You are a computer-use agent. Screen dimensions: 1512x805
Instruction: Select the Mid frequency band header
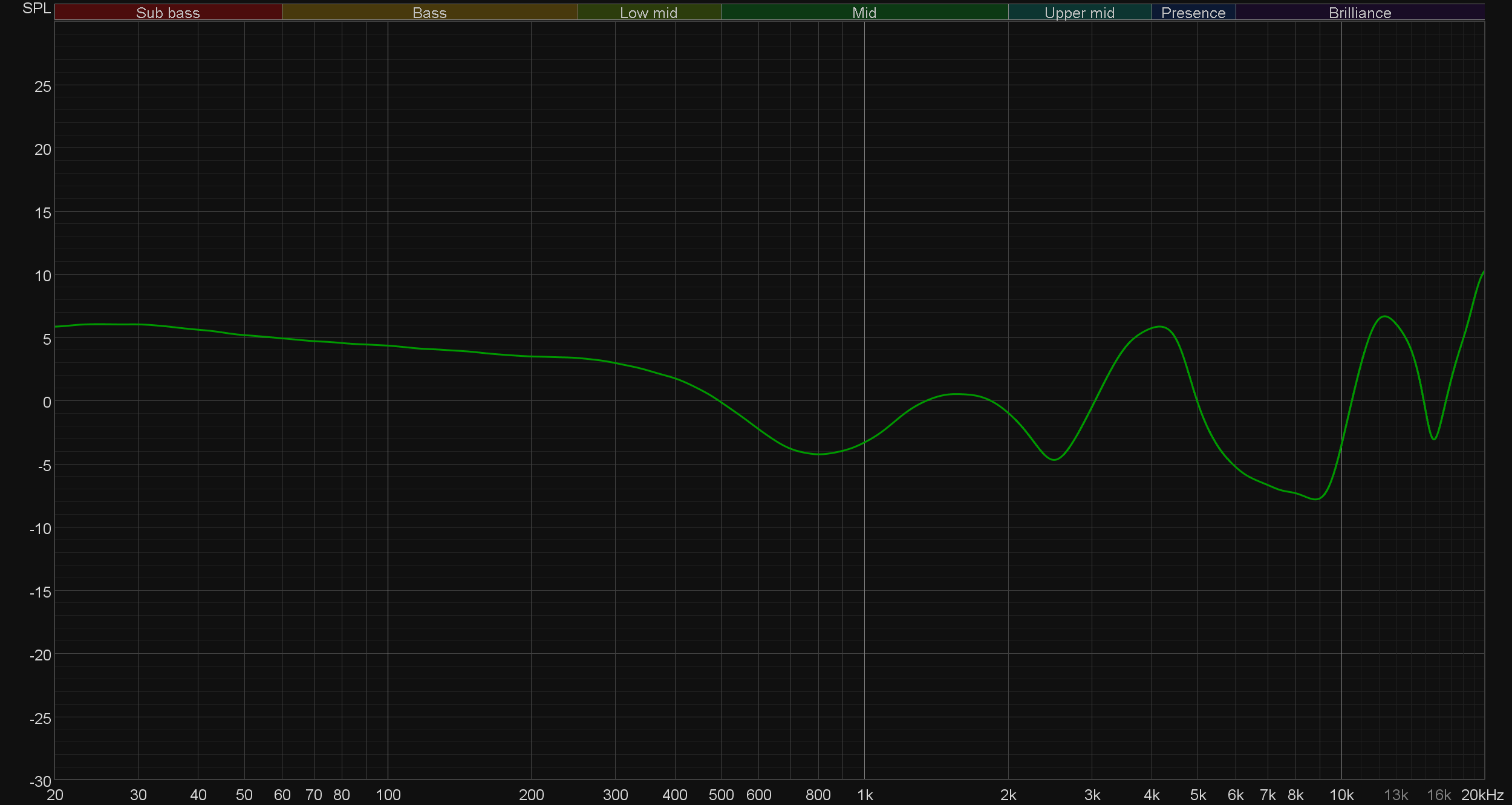coord(864,13)
